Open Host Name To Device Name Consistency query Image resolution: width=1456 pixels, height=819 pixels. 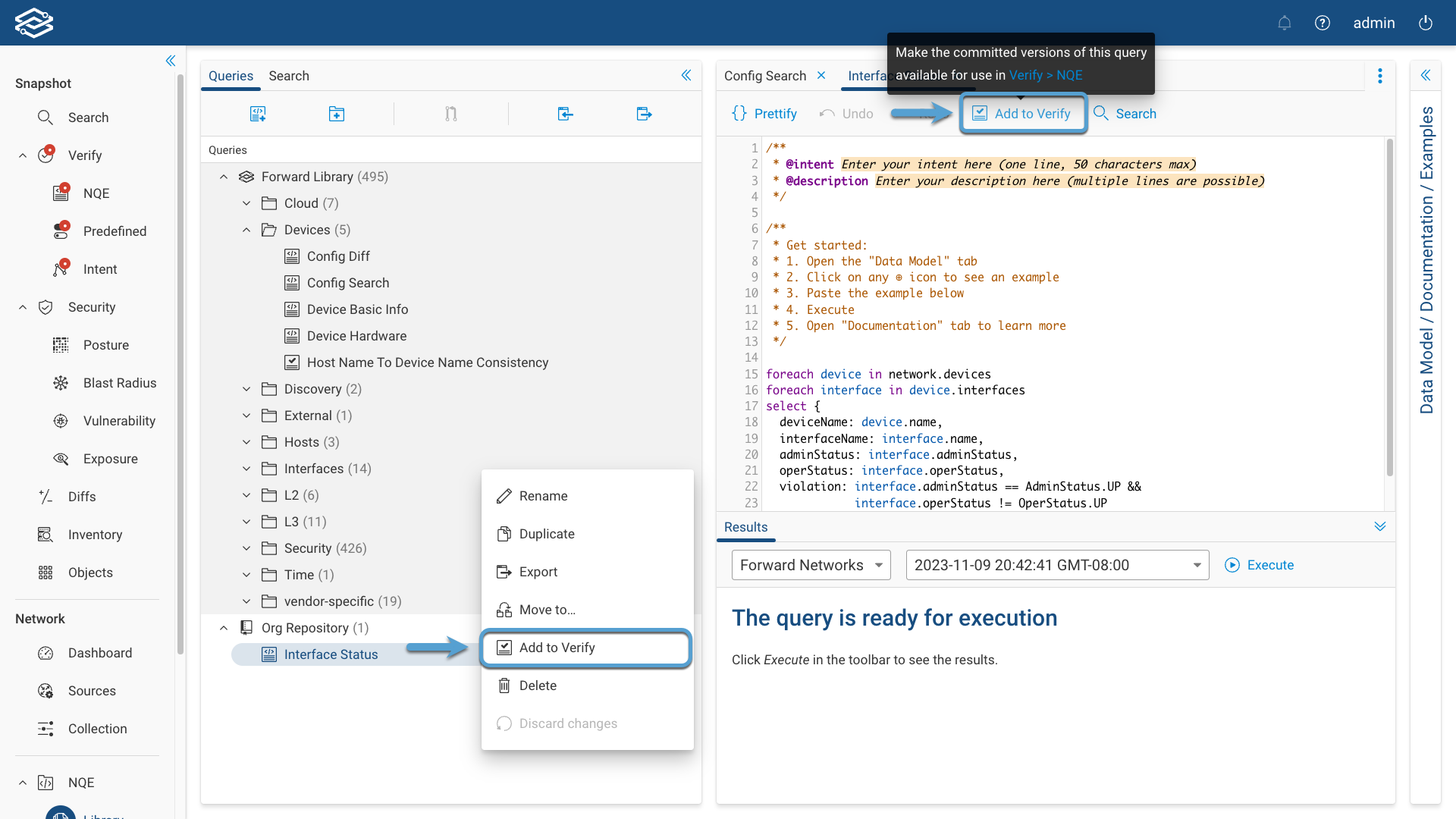(427, 362)
